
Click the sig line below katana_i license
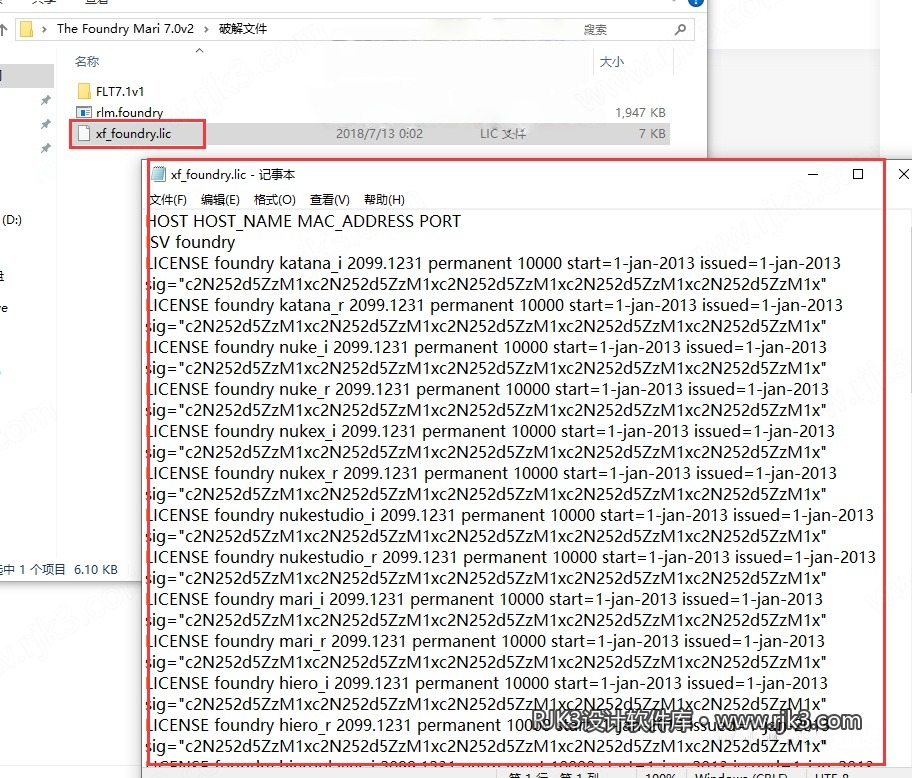click(x=488, y=284)
